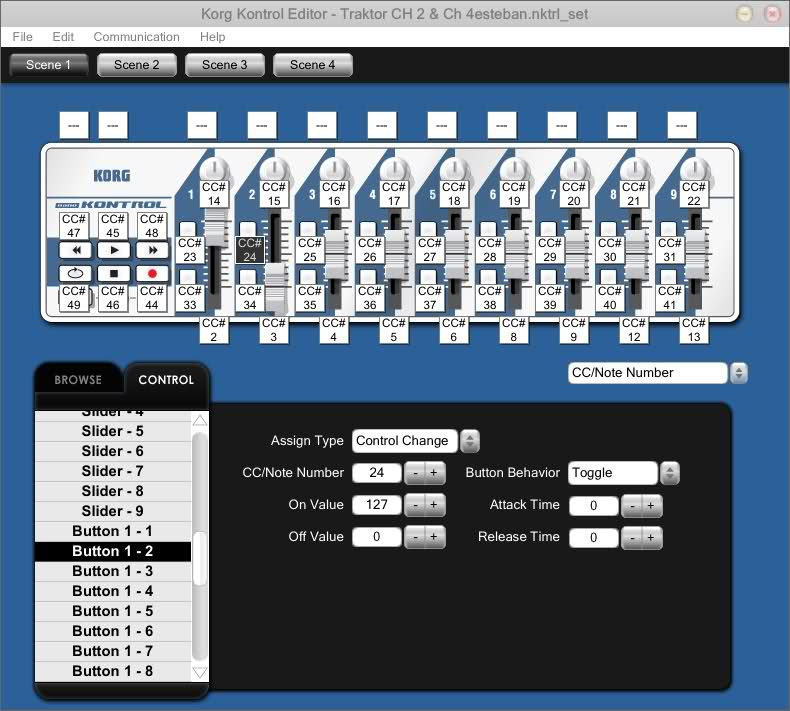The image size is (790, 711).
Task: Select the CC# 47 rewind assignment label
Action: pos(74,226)
